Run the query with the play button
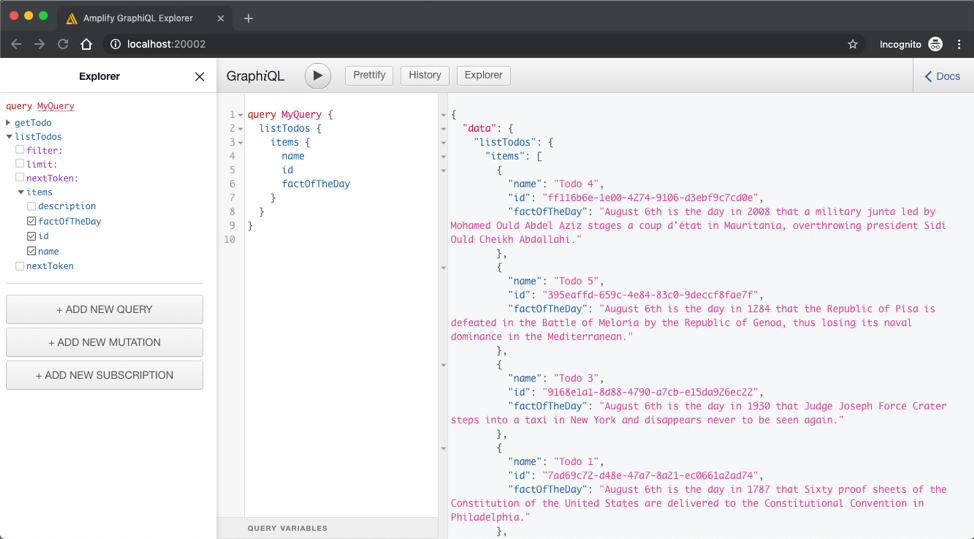 coord(317,76)
